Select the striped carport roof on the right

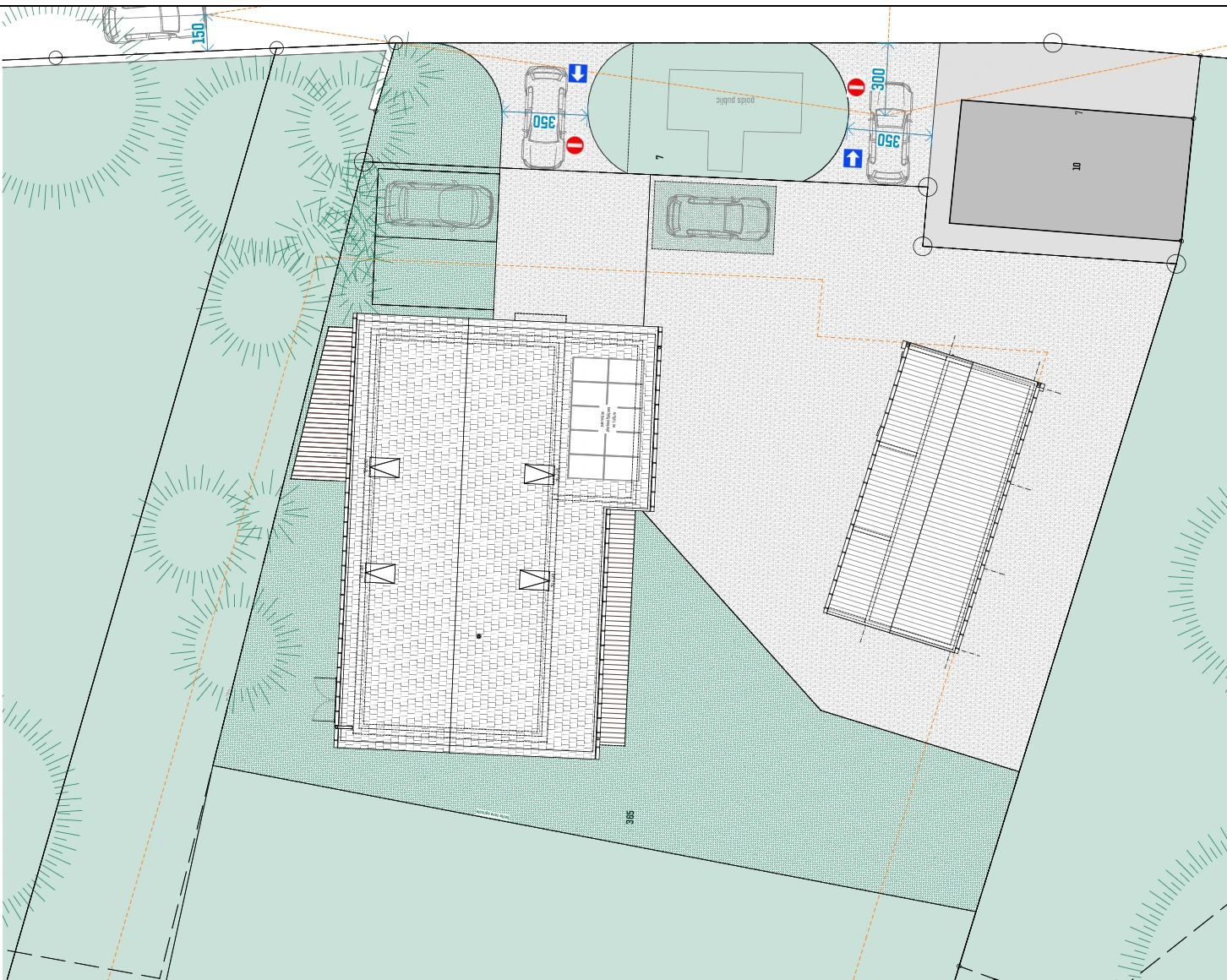[x=934, y=497]
